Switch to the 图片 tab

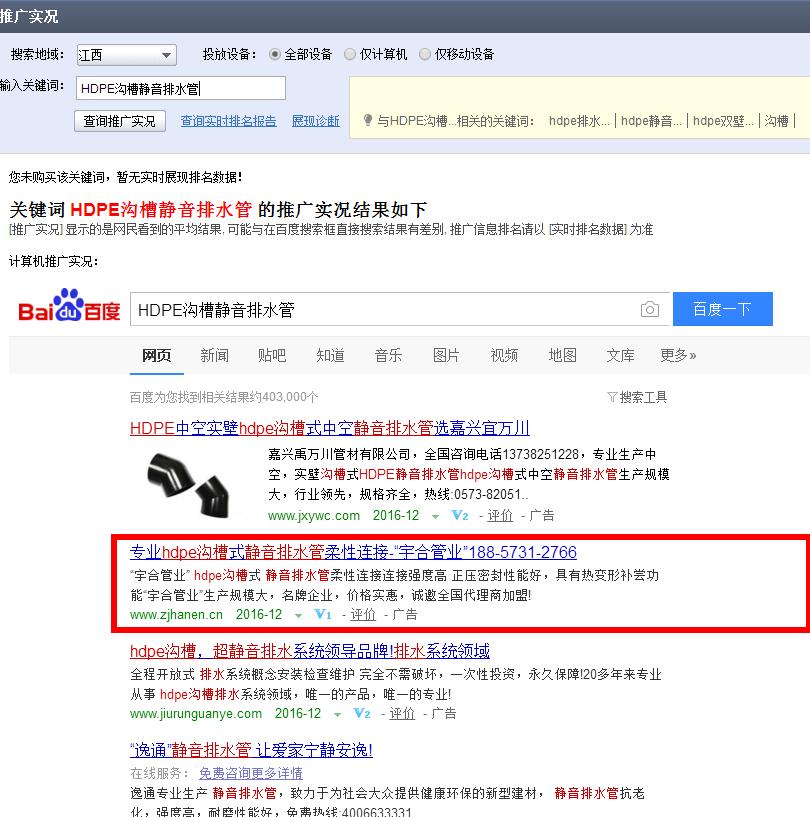[x=446, y=355]
